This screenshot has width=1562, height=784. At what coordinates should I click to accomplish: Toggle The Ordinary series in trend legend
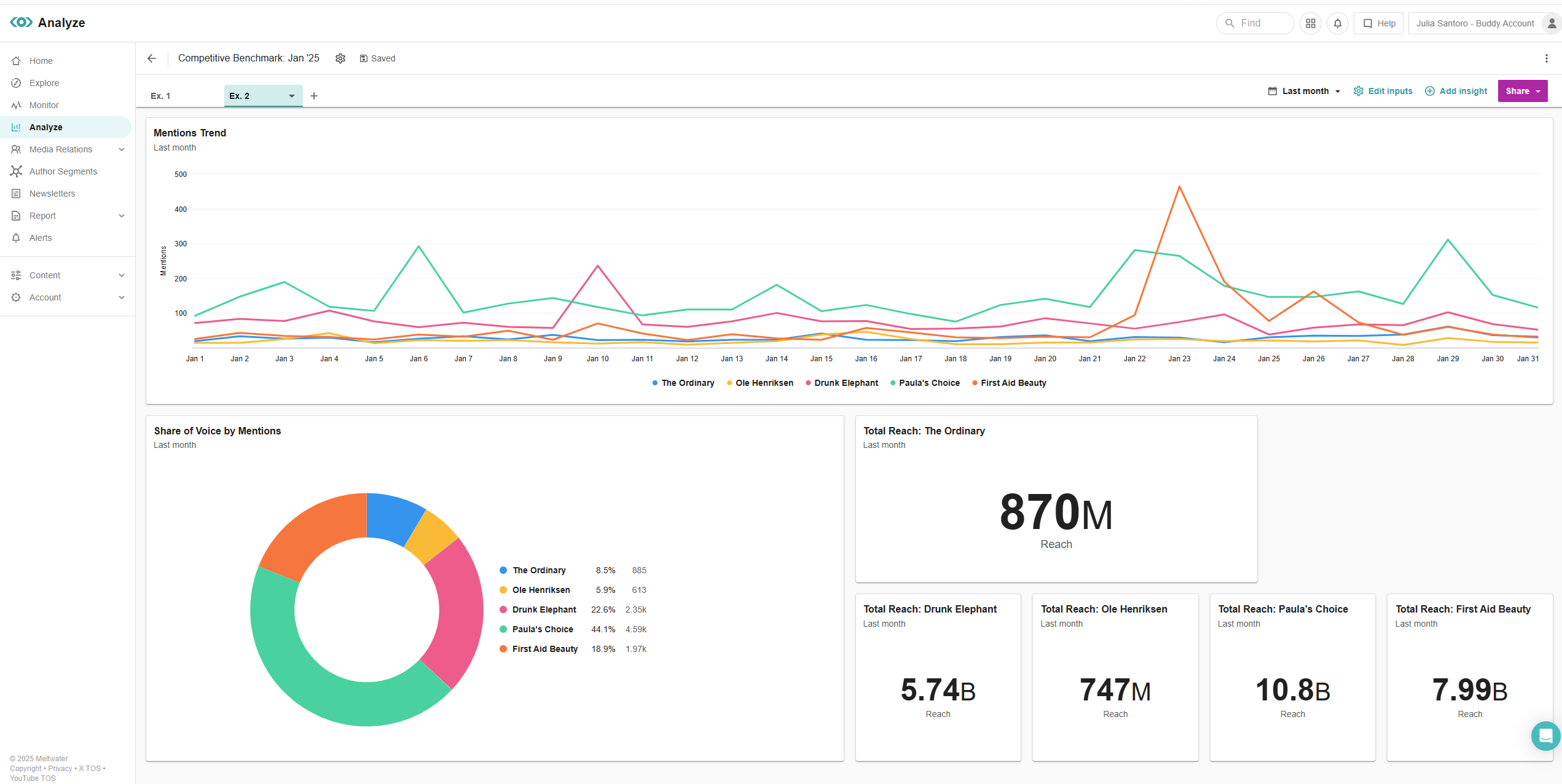(683, 383)
